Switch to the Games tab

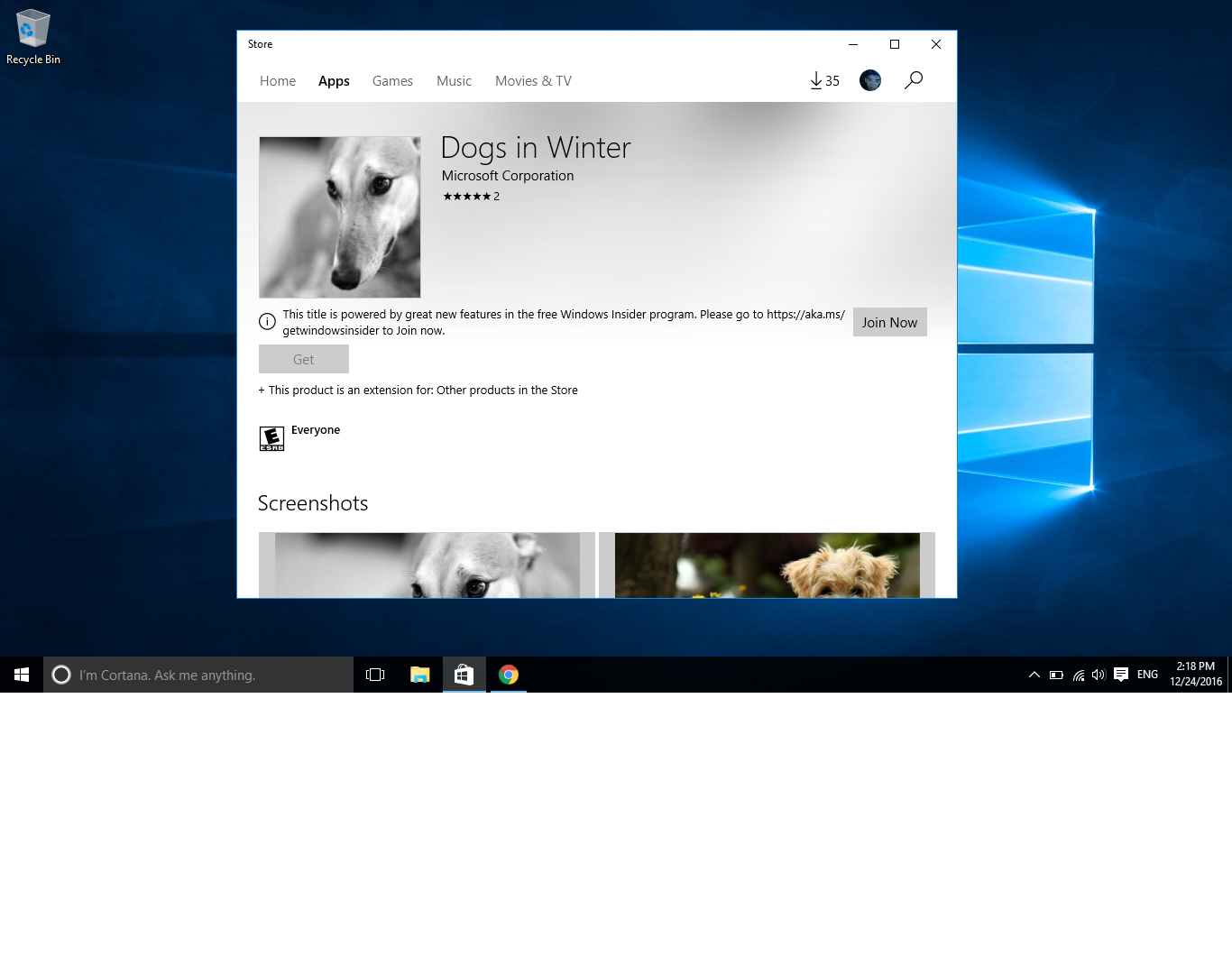pyautogui.click(x=392, y=81)
